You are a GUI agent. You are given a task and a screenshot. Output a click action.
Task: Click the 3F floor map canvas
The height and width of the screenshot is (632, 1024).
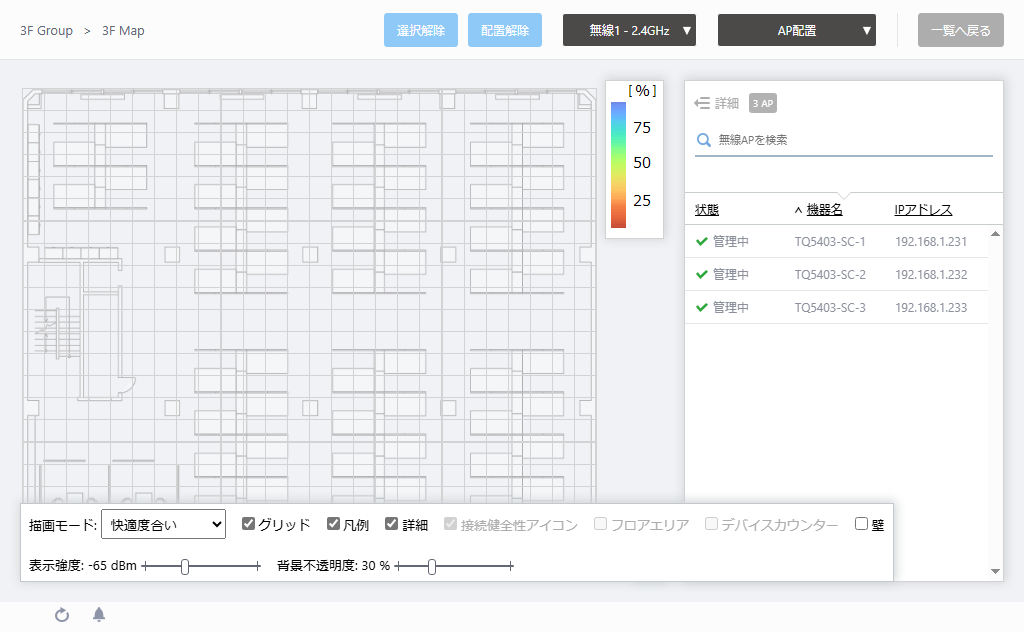[309, 295]
